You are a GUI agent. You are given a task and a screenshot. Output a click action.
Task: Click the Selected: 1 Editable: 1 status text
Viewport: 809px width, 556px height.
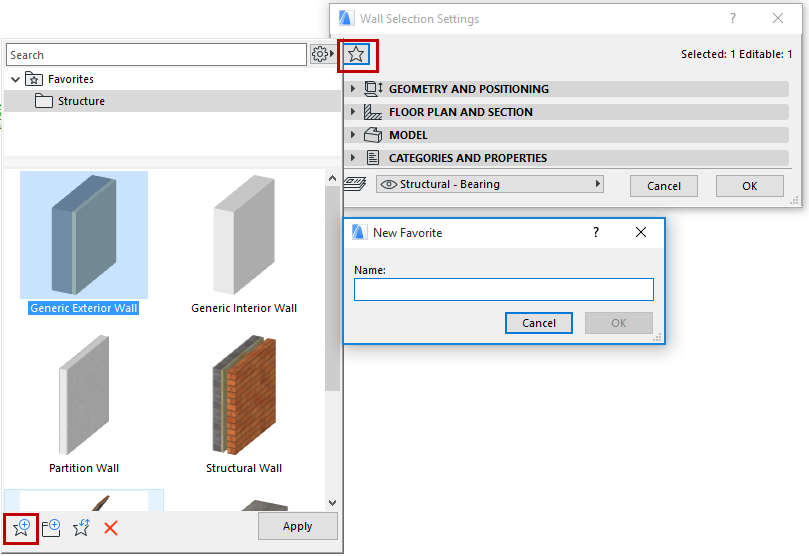point(736,54)
